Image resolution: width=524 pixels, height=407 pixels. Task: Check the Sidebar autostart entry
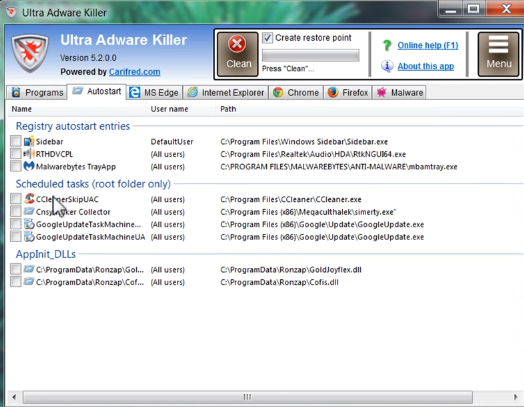click(16, 141)
